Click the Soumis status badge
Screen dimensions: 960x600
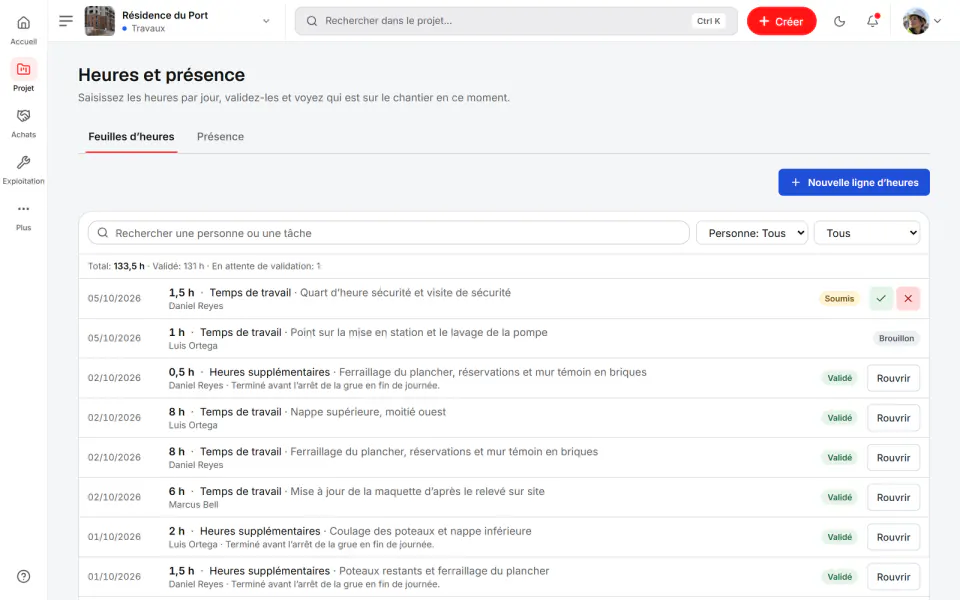coord(839,299)
